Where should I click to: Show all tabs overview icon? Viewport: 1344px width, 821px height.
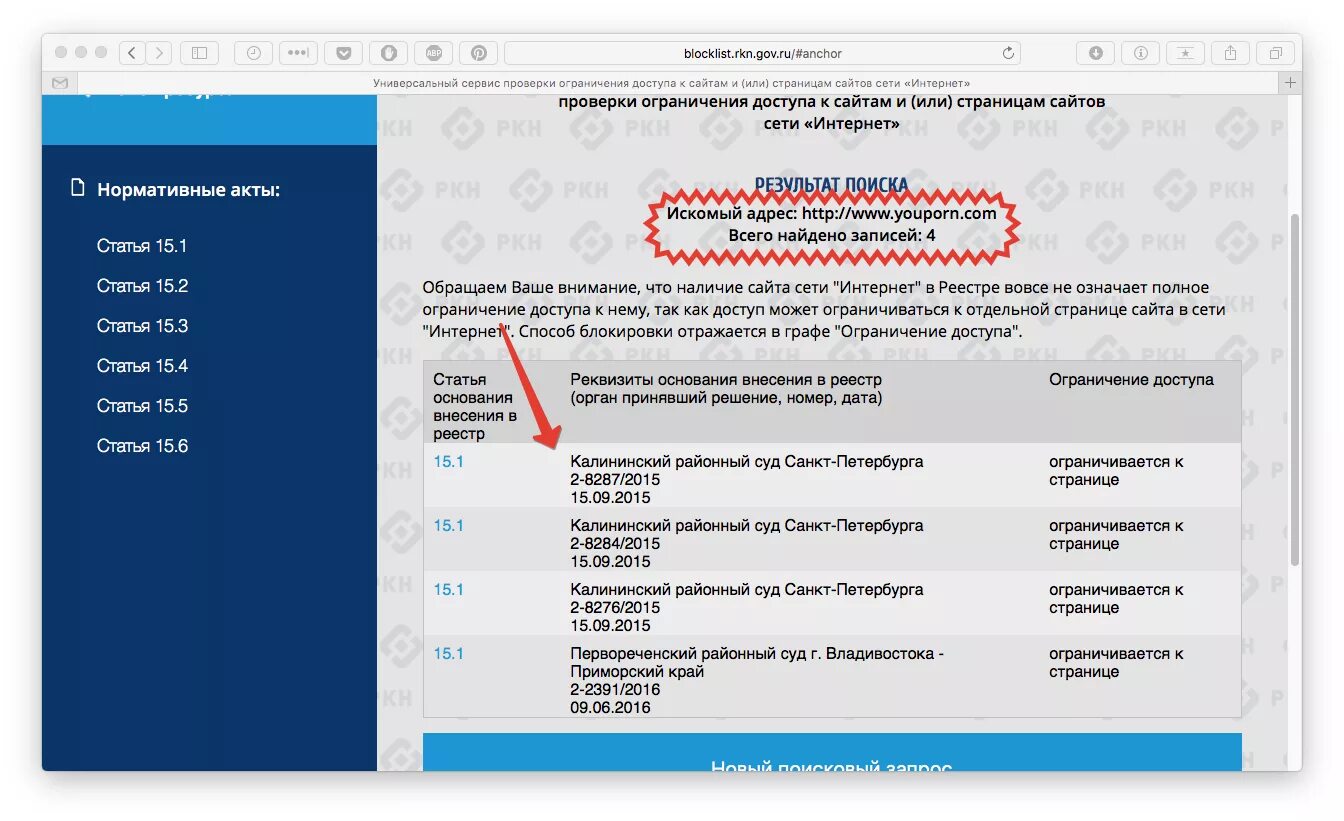click(1275, 53)
